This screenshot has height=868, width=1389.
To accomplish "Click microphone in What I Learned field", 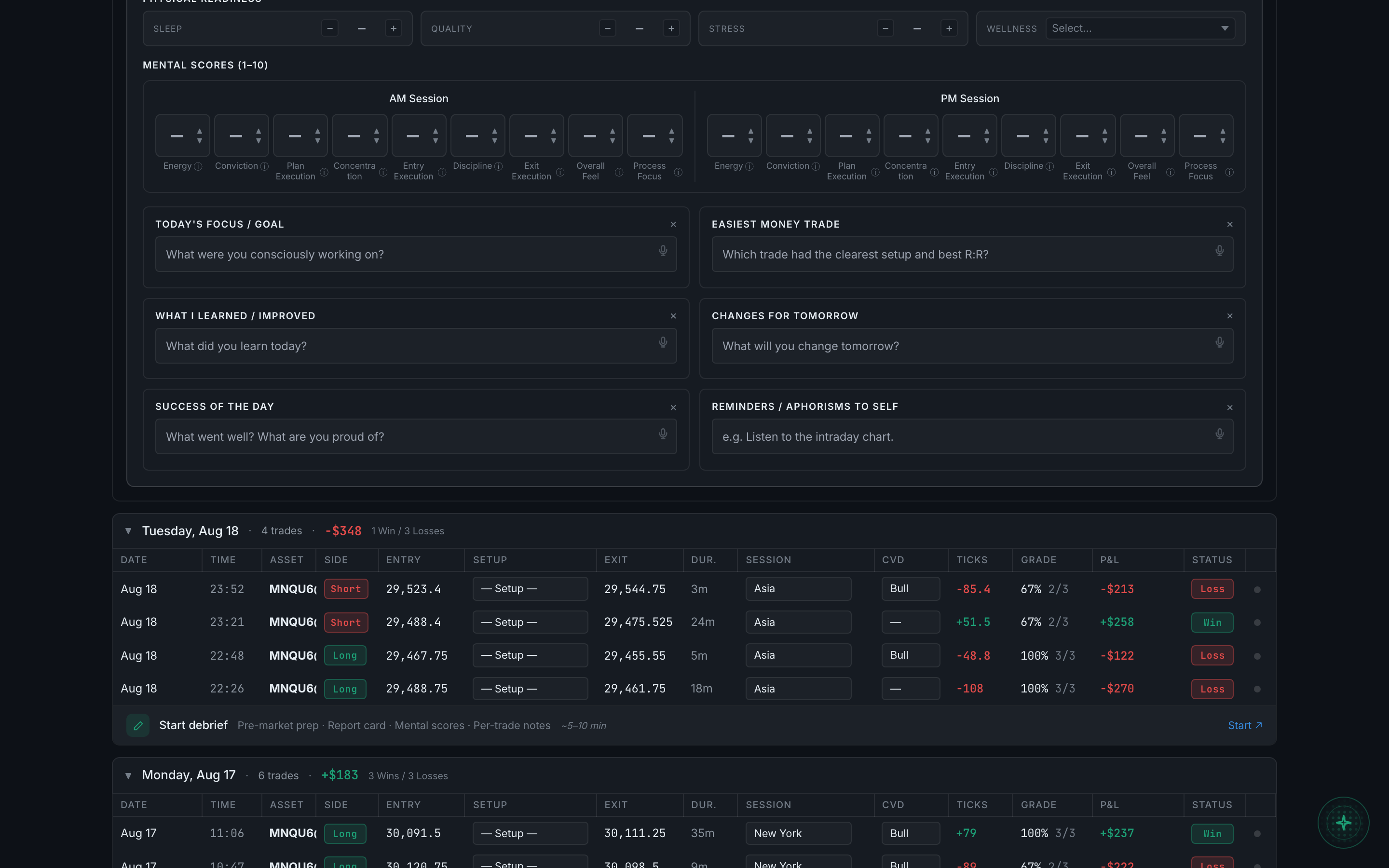I will tap(663, 343).
